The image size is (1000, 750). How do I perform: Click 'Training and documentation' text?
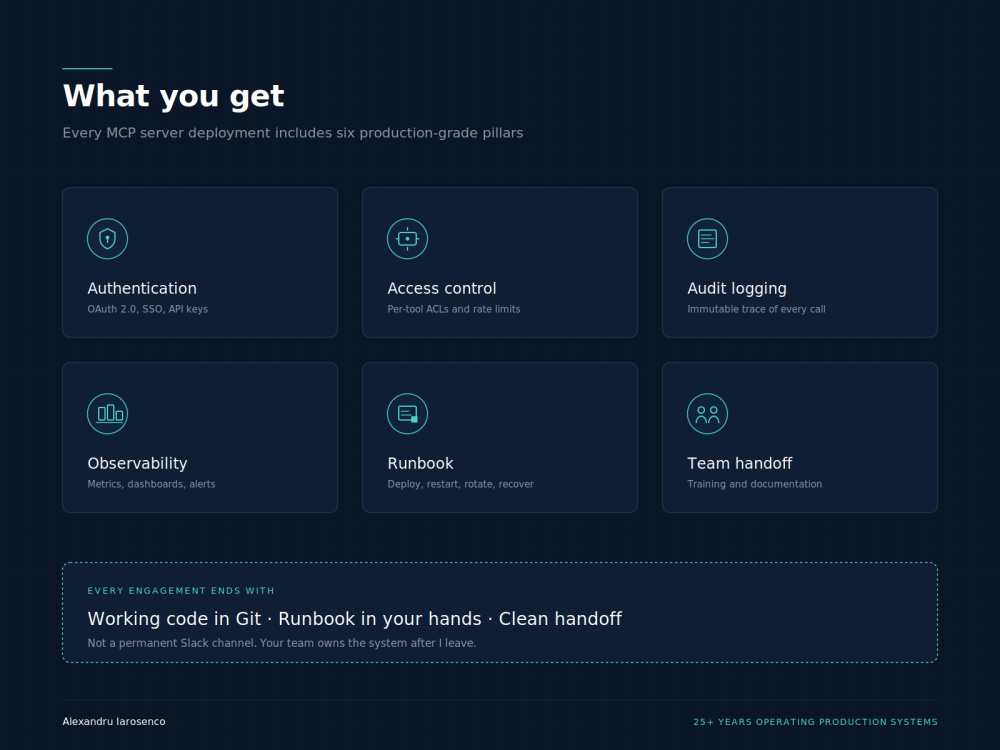754,484
